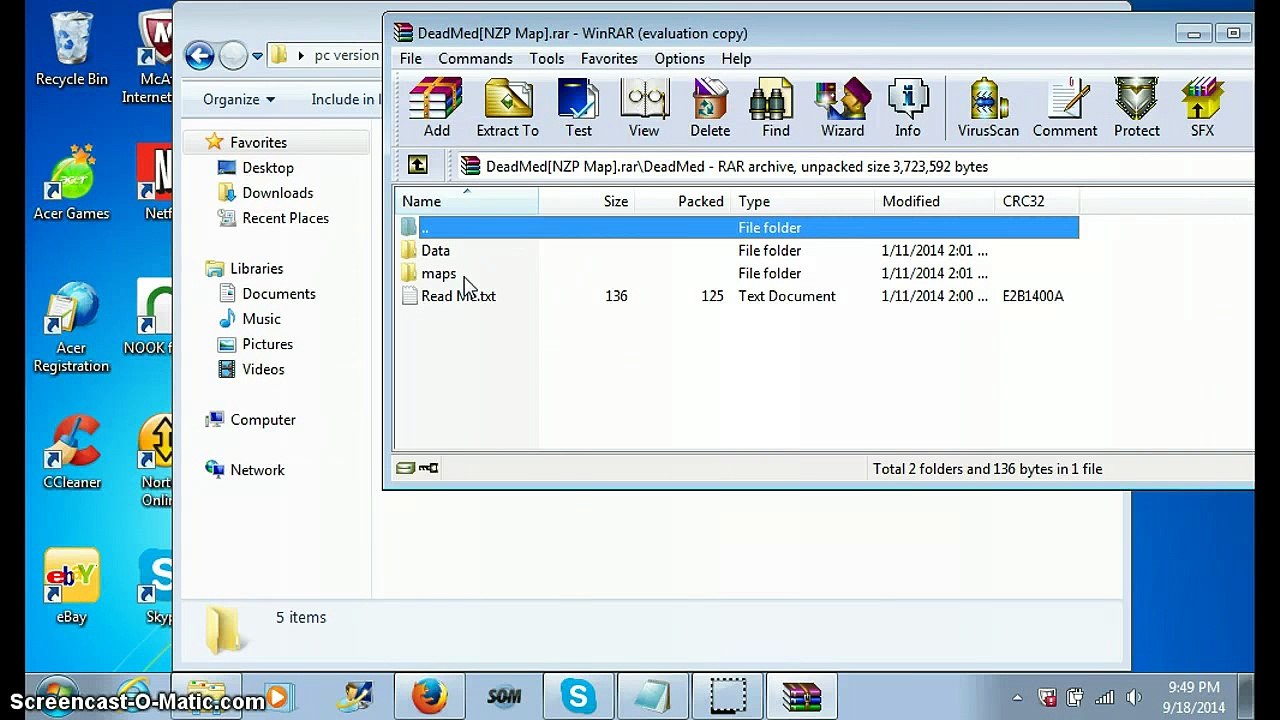Run VirusScan from the toolbar
1280x720 pixels.
(988, 108)
